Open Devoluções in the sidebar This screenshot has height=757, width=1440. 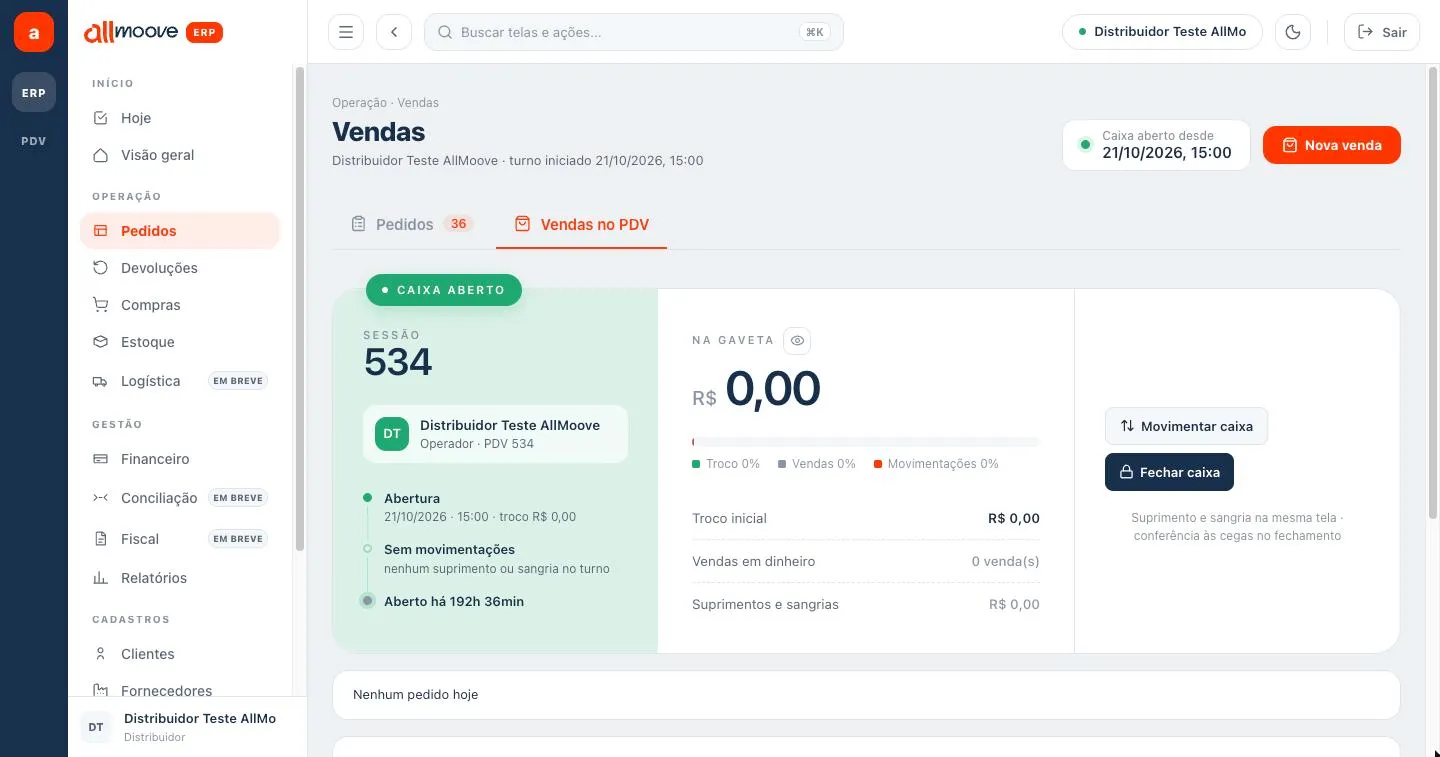[x=180, y=268]
